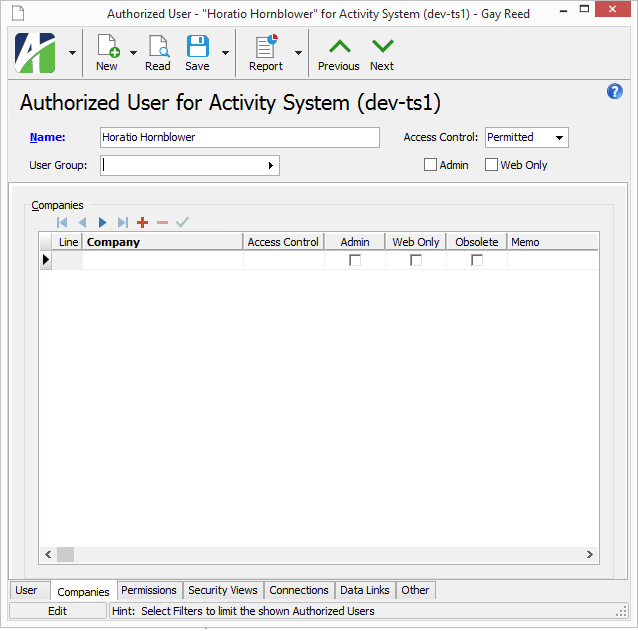Jump to first Companies grid record
Image resolution: width=638 pixels, height=631 pixels.
tap(62, 223)
